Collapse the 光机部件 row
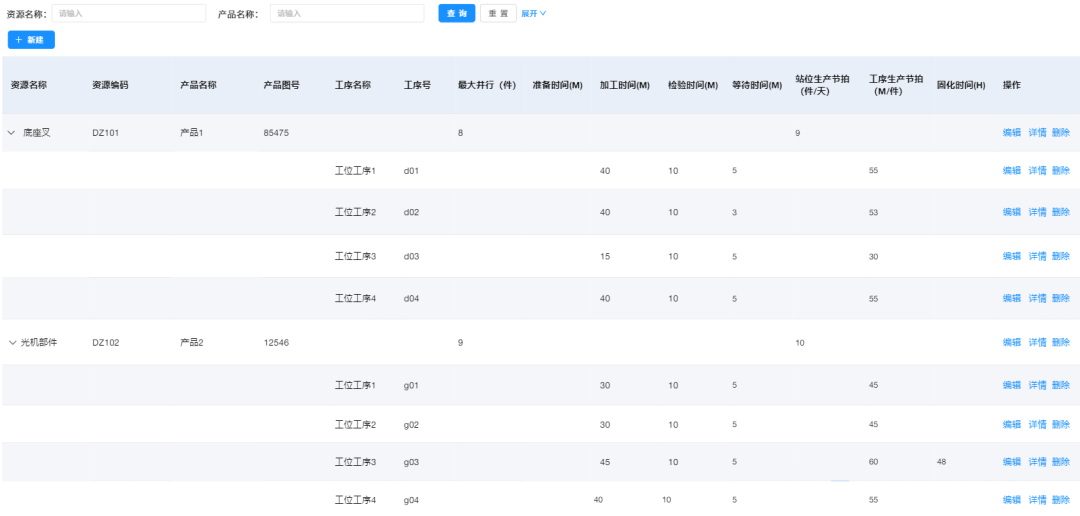 point(12,342)
